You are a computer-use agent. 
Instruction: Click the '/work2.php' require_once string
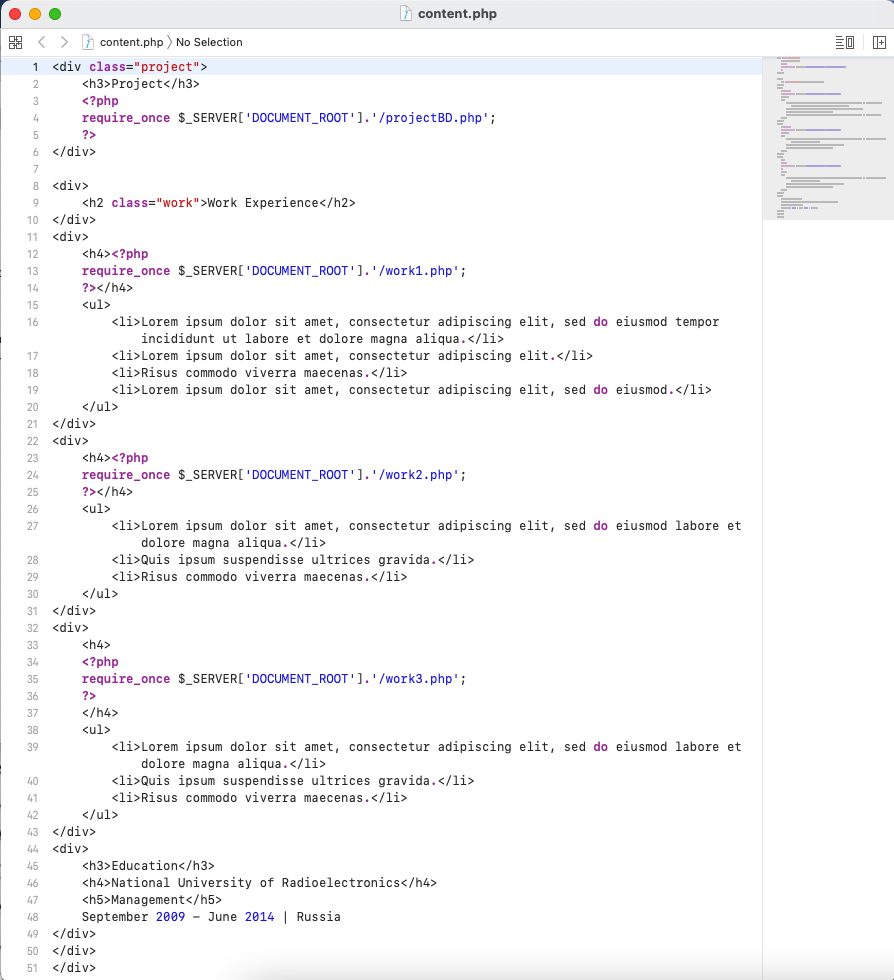click(x=414, y=475)
